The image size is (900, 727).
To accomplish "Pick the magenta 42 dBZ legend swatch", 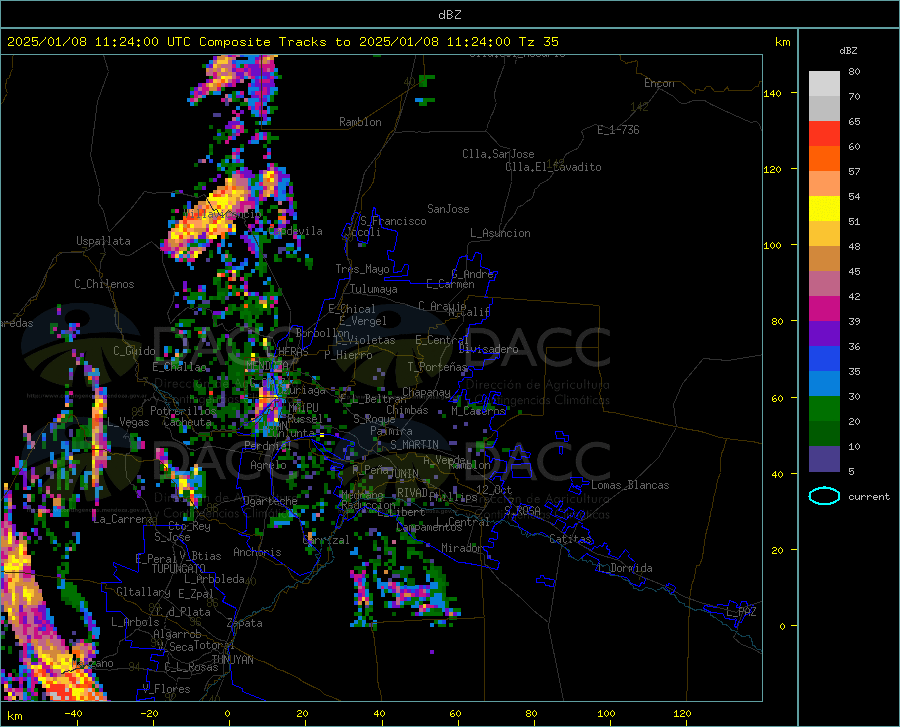I will pos(824,309).
